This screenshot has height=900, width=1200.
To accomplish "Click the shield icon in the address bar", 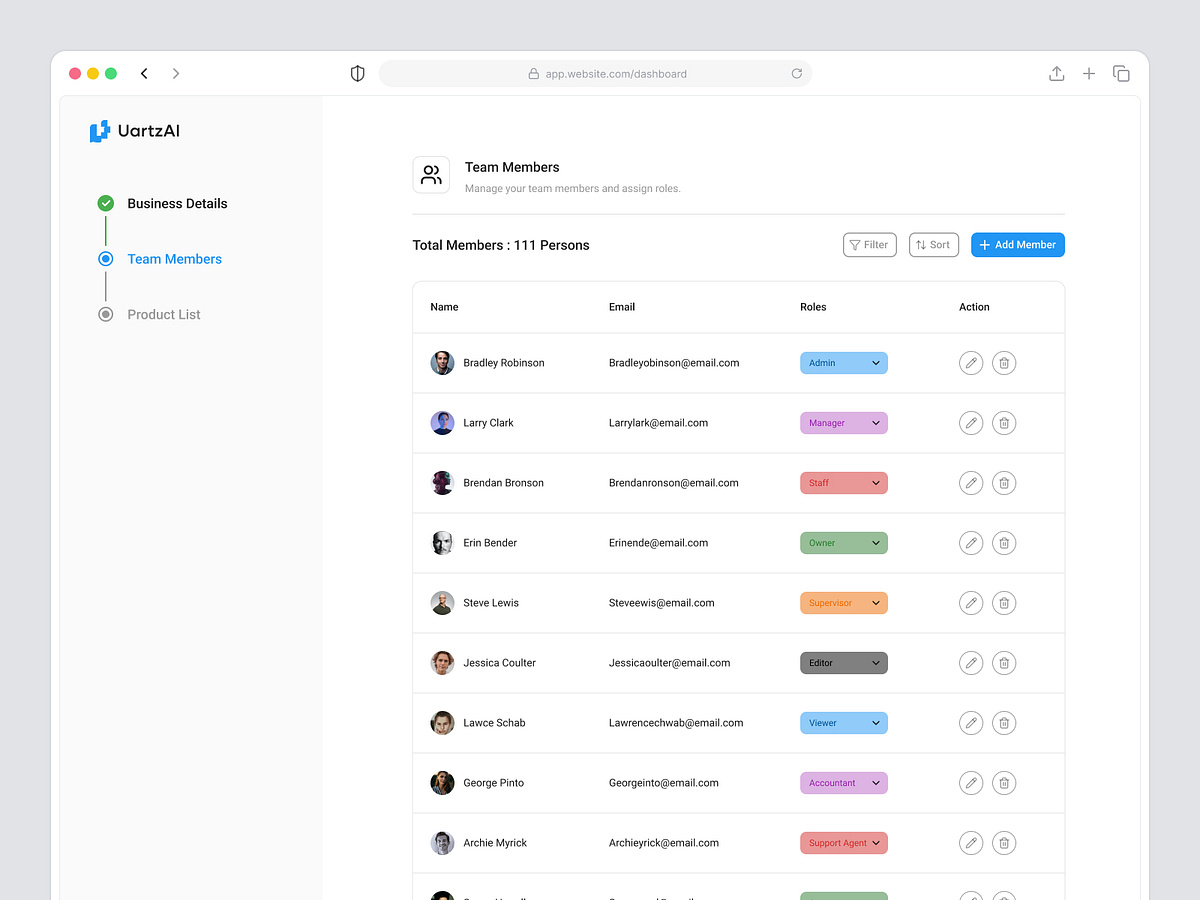I will click(x=357, y=73).
